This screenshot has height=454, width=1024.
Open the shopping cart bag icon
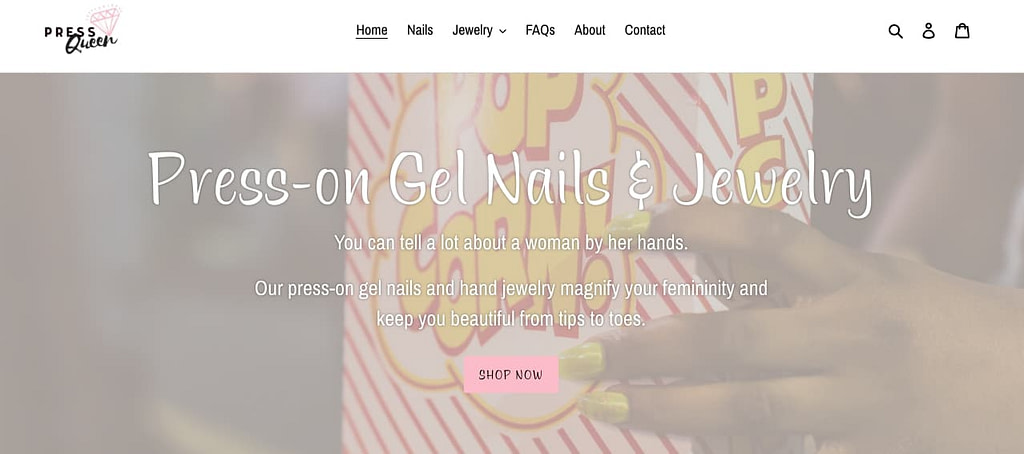pos(962,31)
